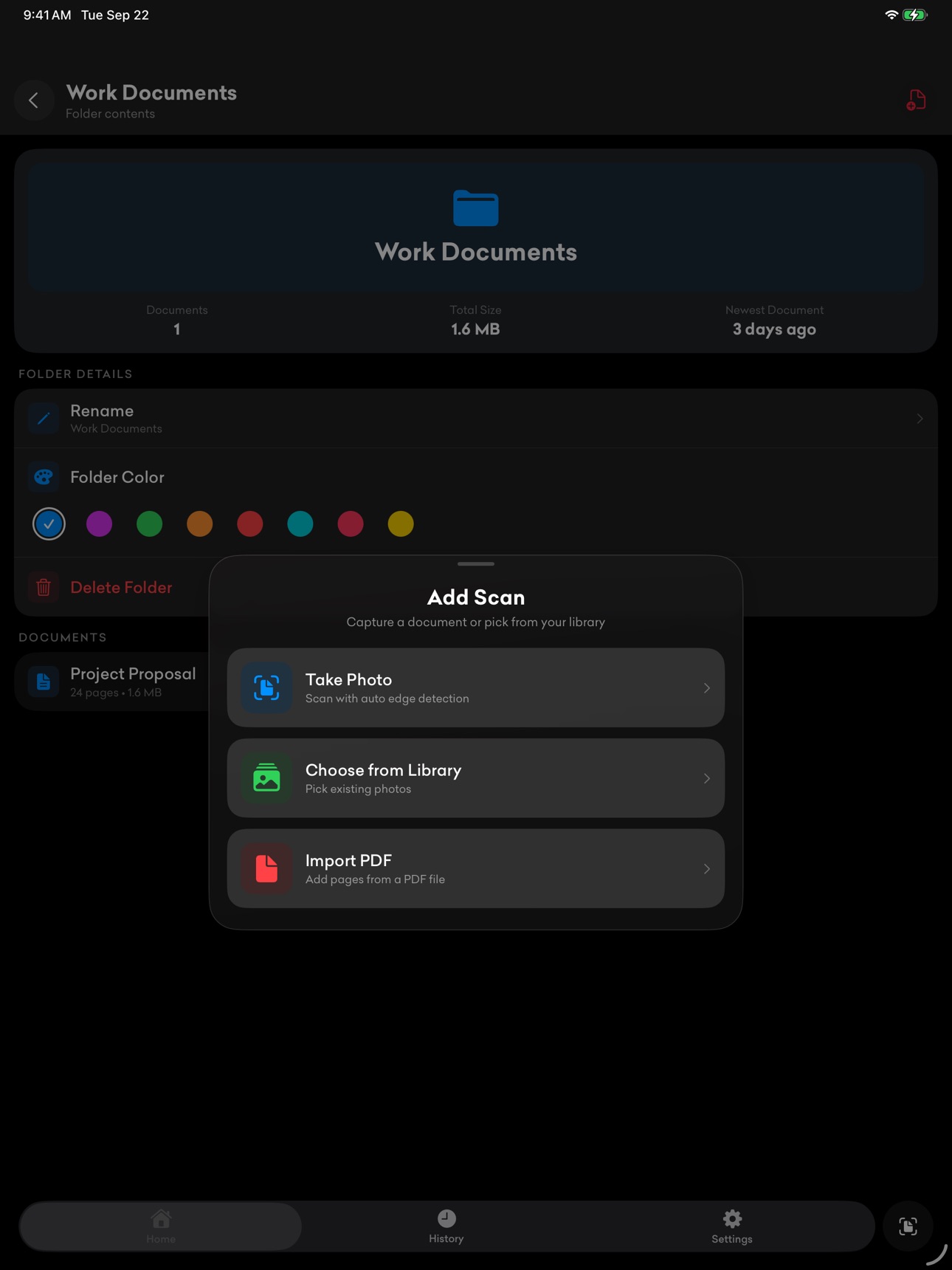Switch to the History tab

[446, 1226]
